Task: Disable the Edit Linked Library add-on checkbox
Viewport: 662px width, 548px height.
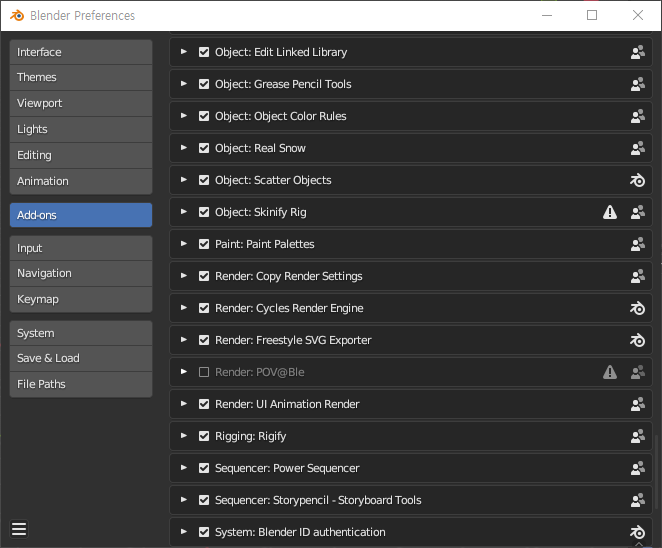Action: tap(204, 52)
